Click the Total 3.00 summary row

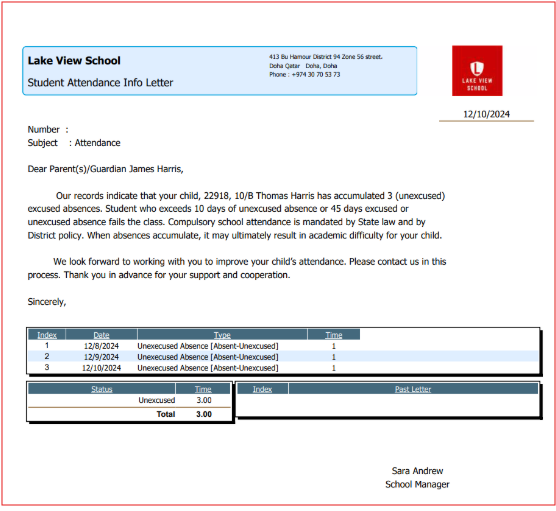pyautogui.click(x=129, y=414)
